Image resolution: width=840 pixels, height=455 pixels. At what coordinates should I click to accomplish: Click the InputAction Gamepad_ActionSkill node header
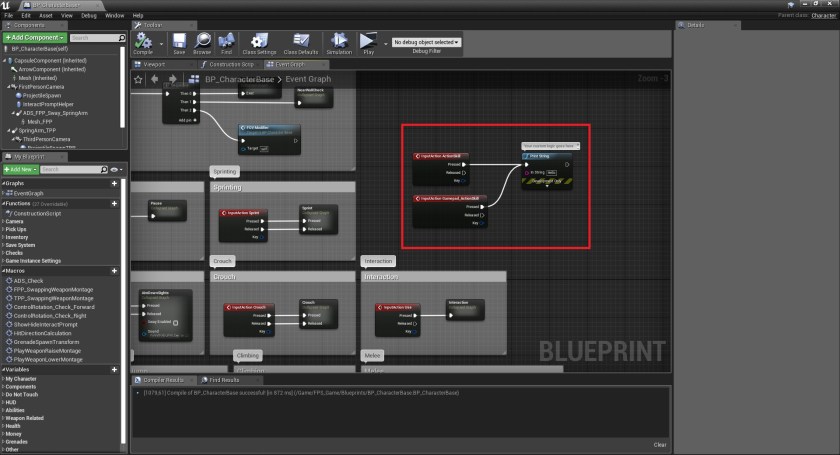tap(449, 198)
